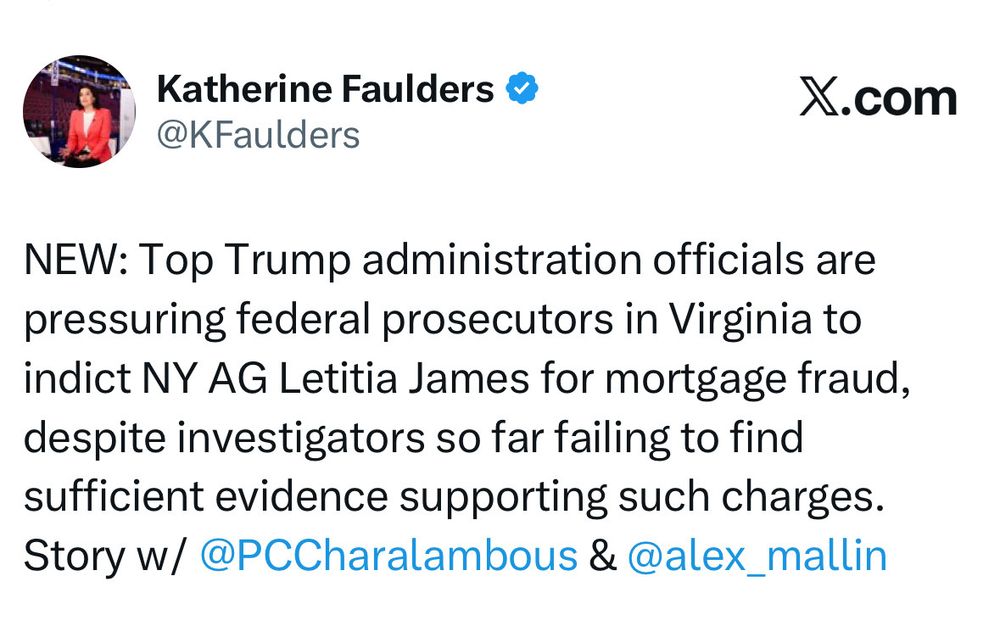
Task: Open the Katherine Faulders display name
Action: 325,89
